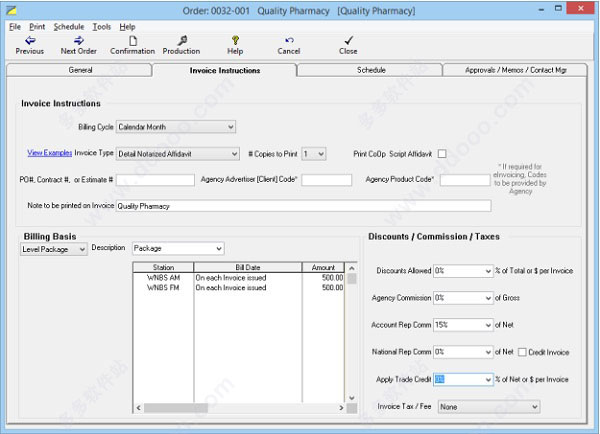Viewport: 600px width, 434px height.
Task: Click the station table scroll-down arrow
Action: coord(352,398)
